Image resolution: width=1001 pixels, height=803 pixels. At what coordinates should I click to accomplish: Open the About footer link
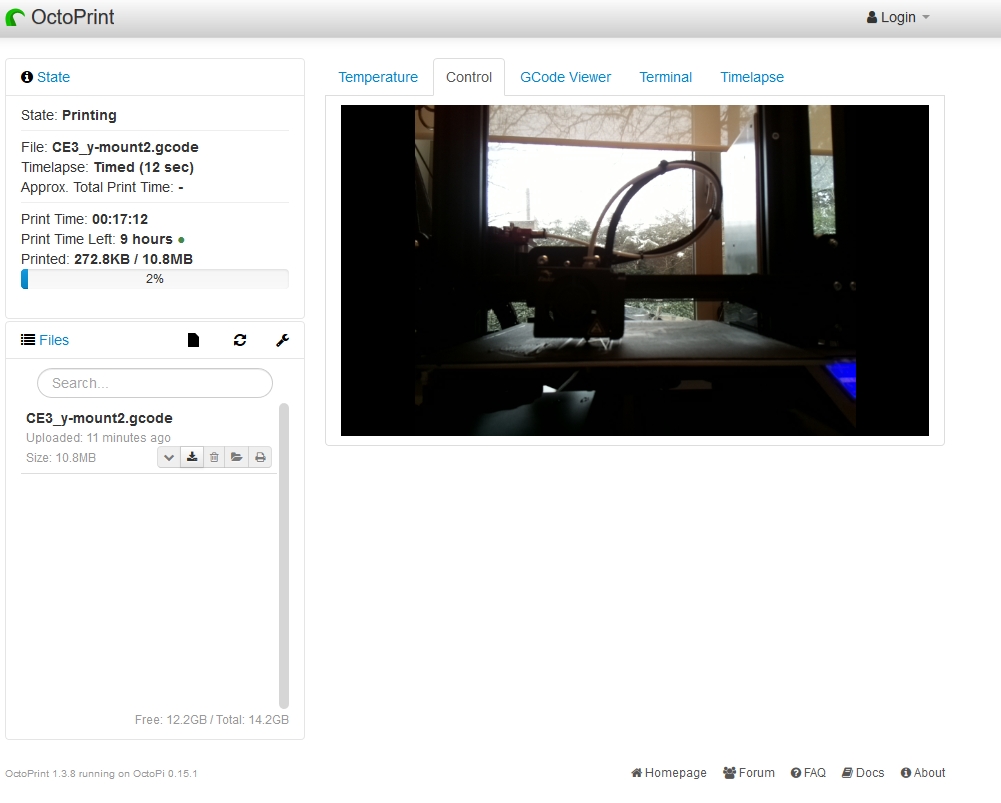tap(923, 772)
